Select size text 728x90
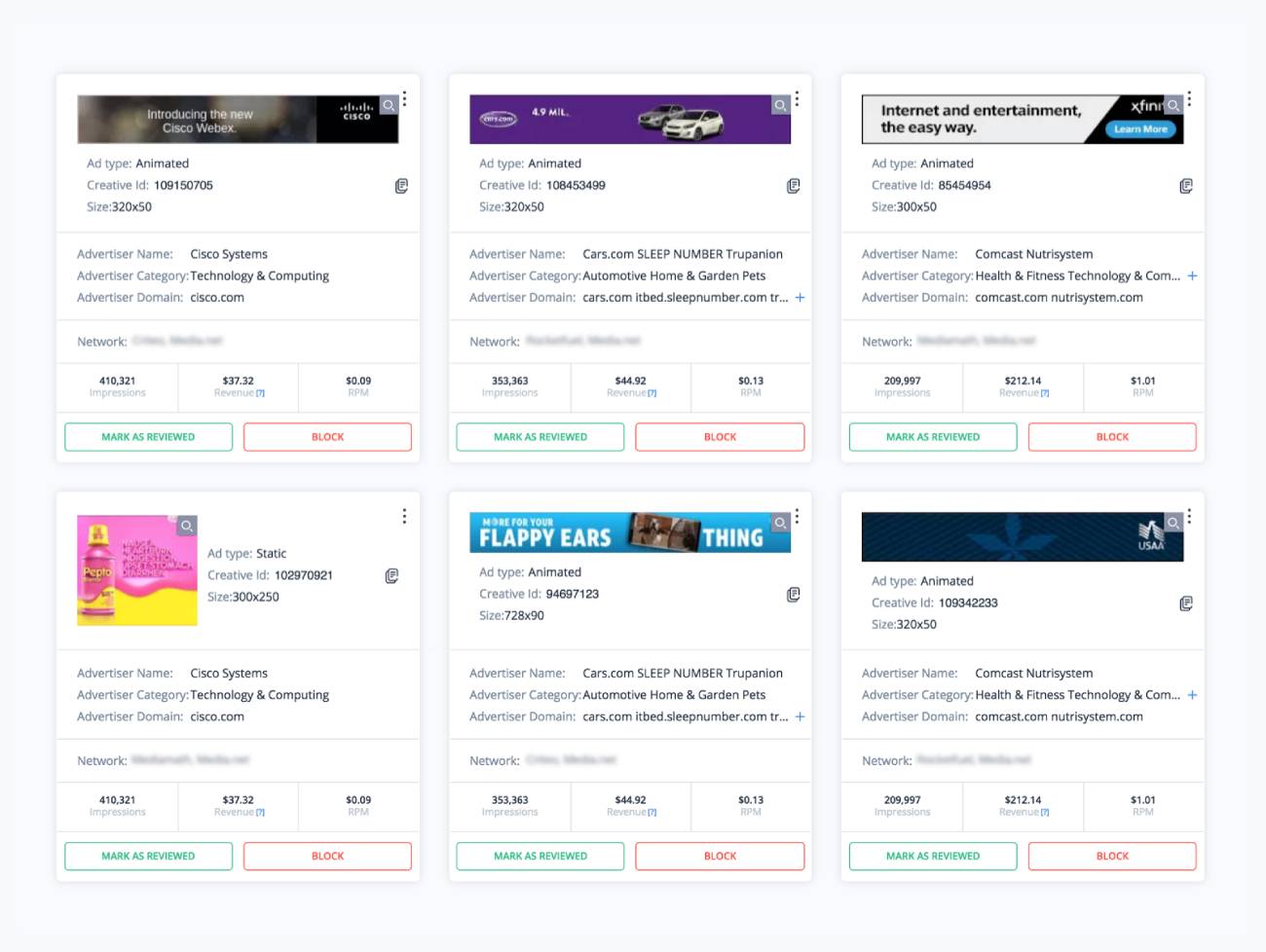Viewport: 1266px width, 952px height. pos(525,615)
